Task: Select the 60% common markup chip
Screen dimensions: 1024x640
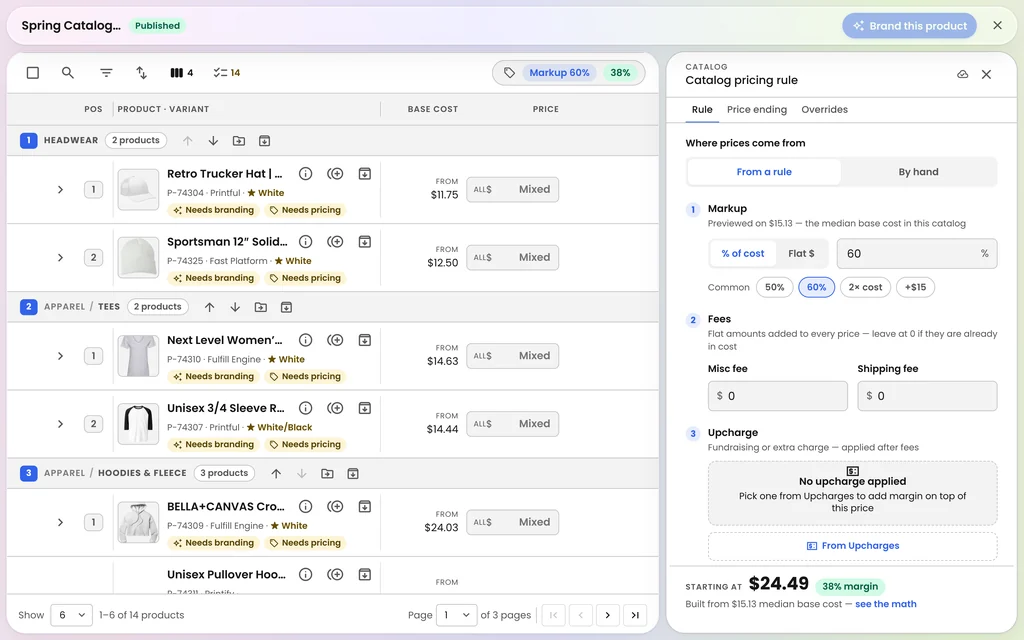Action: [x=816, y=287]
